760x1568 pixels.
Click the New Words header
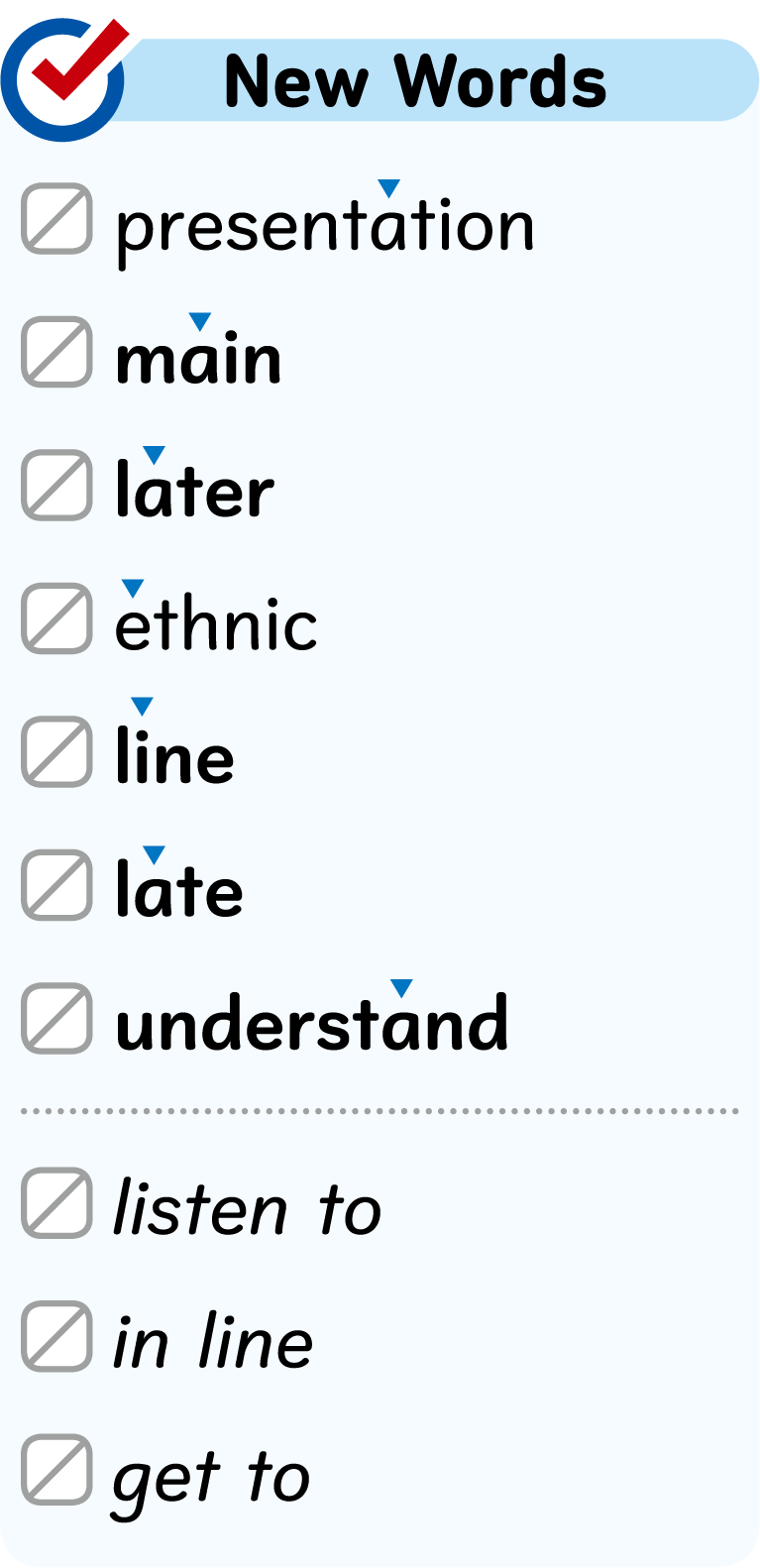[415, 81]
